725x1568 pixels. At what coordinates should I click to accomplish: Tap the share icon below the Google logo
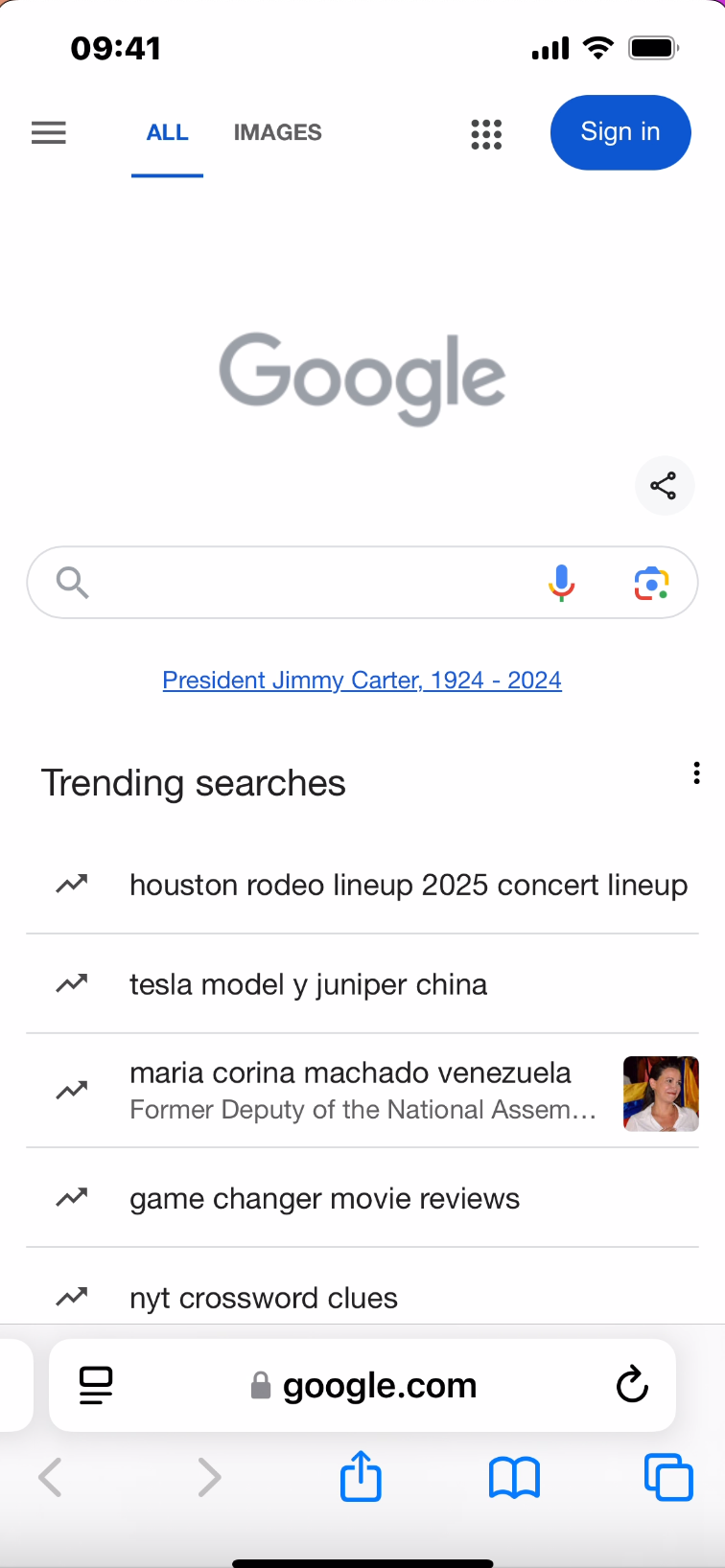(664, 486)
